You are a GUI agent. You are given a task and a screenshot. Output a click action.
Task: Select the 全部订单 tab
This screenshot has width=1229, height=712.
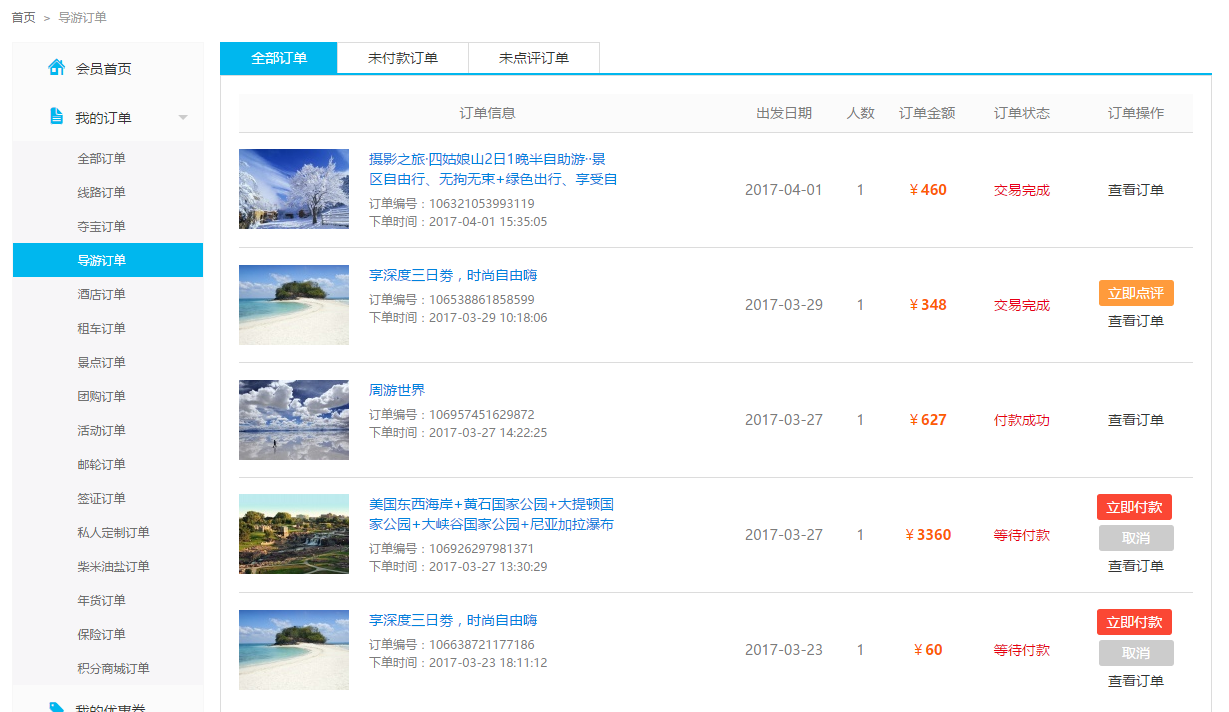[279, 58]
